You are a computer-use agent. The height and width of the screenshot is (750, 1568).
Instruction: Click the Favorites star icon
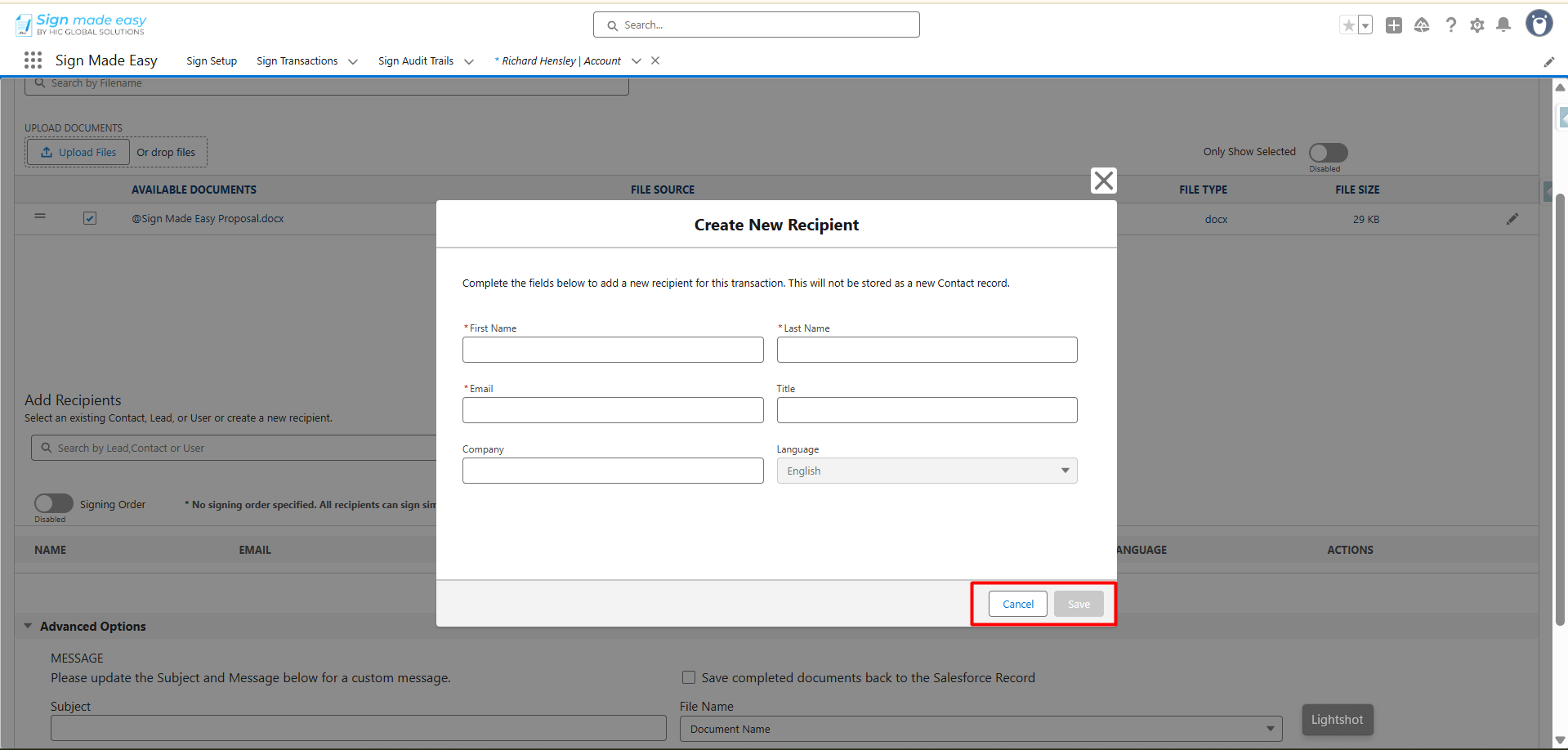pyautogui.click(x=1348, y=25)
